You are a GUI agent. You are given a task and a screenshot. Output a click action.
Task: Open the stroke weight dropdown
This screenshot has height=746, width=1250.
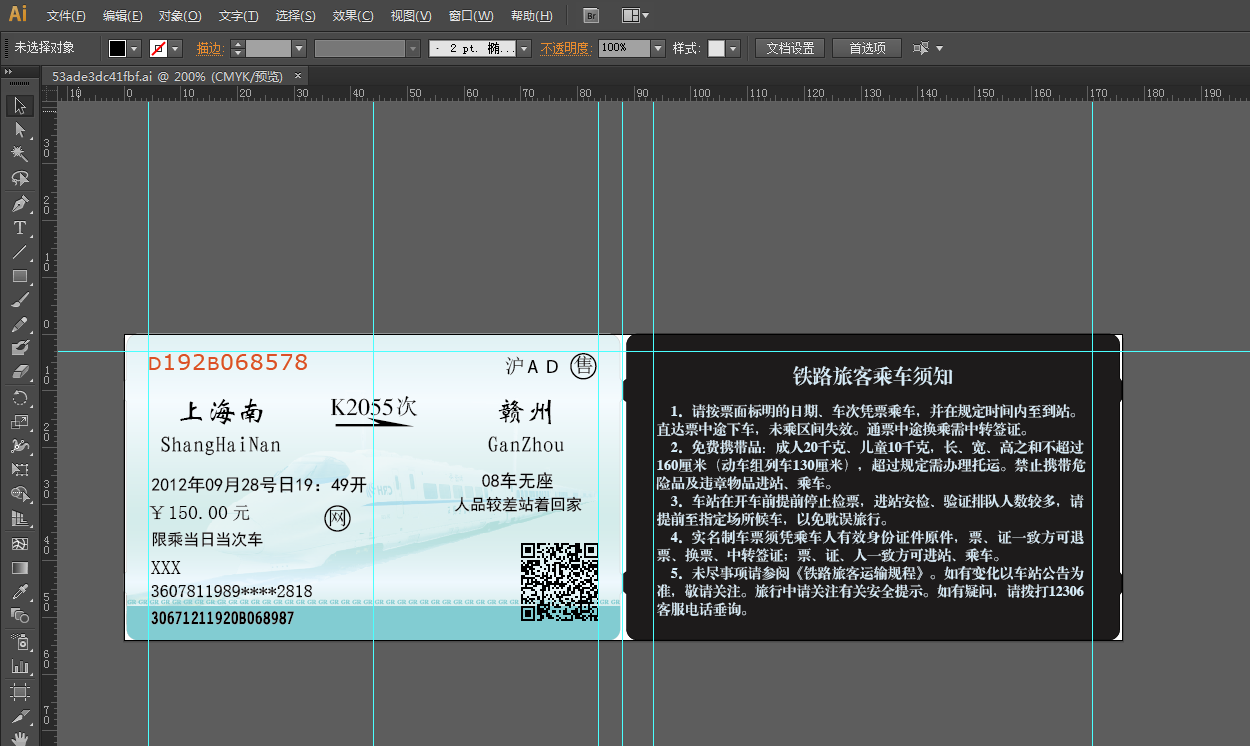coord(299,48)
